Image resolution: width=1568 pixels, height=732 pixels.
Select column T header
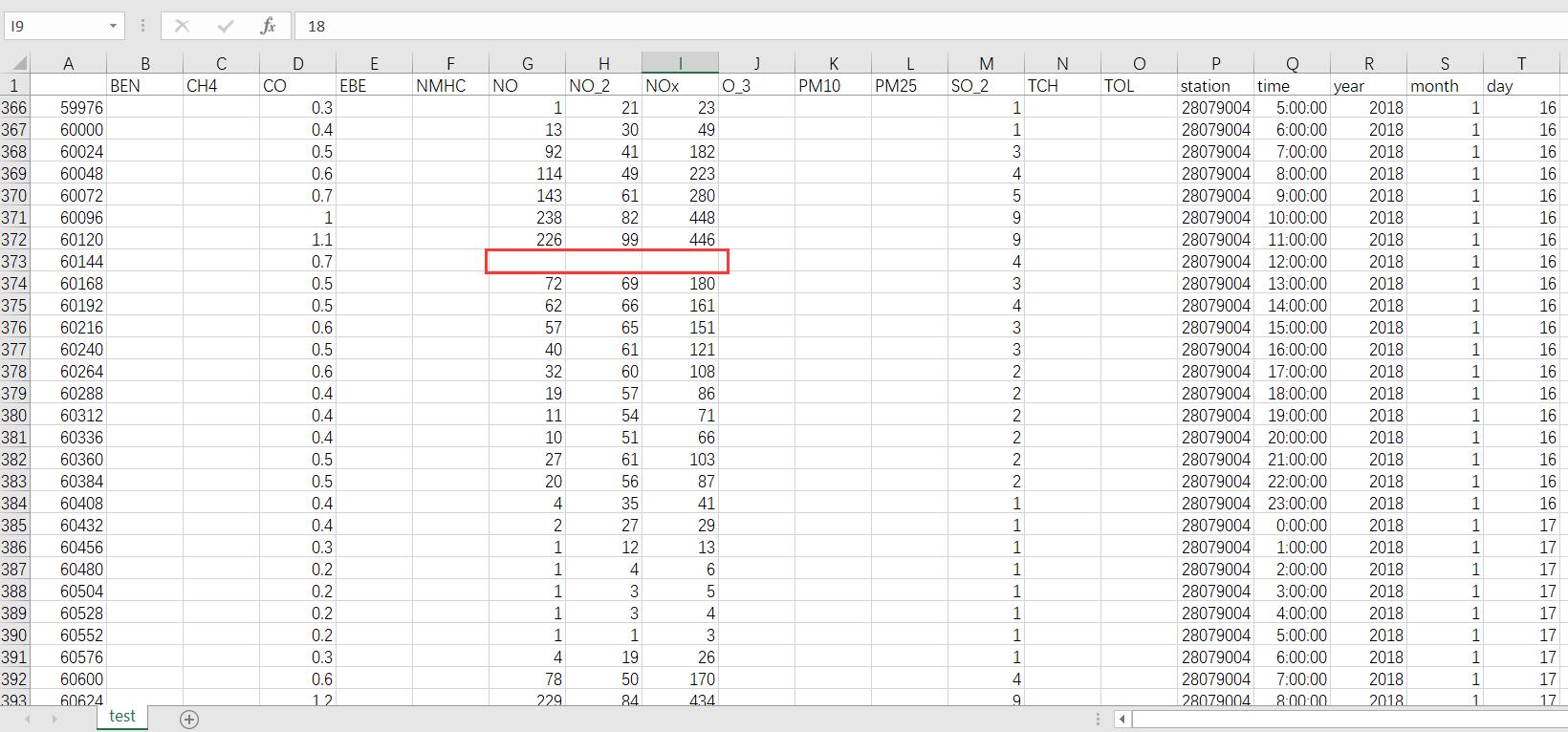[x=1521, y=64]
